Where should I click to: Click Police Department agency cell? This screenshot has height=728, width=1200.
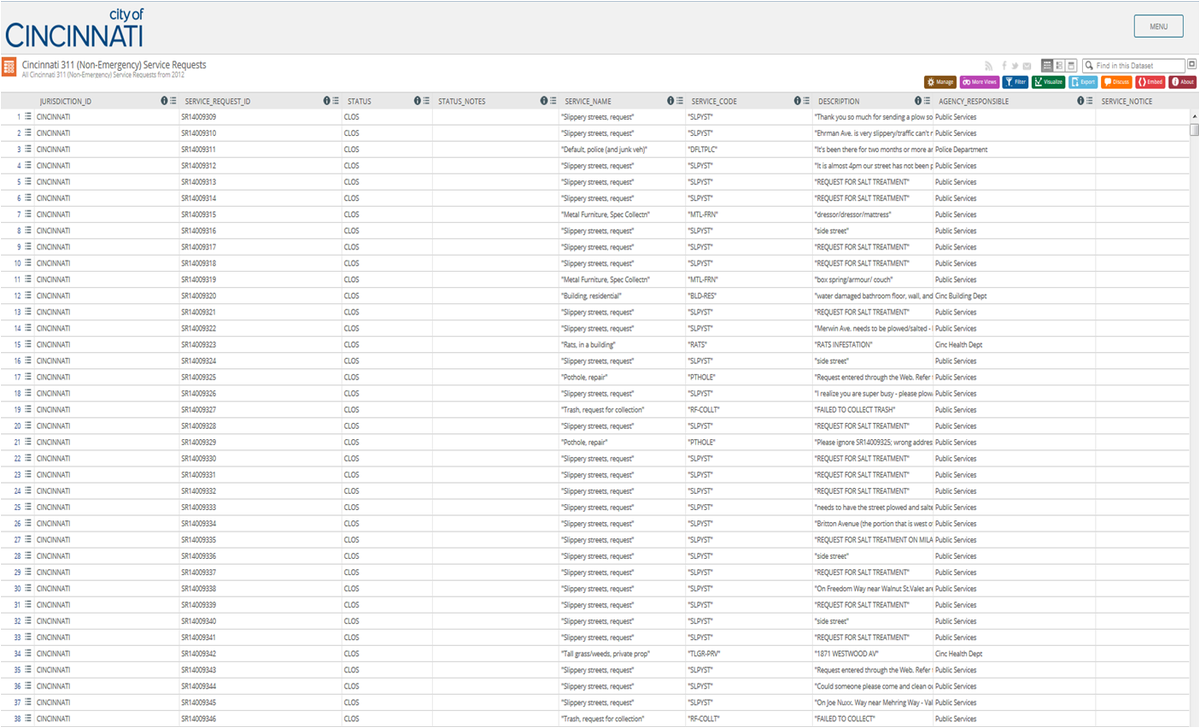961,149
